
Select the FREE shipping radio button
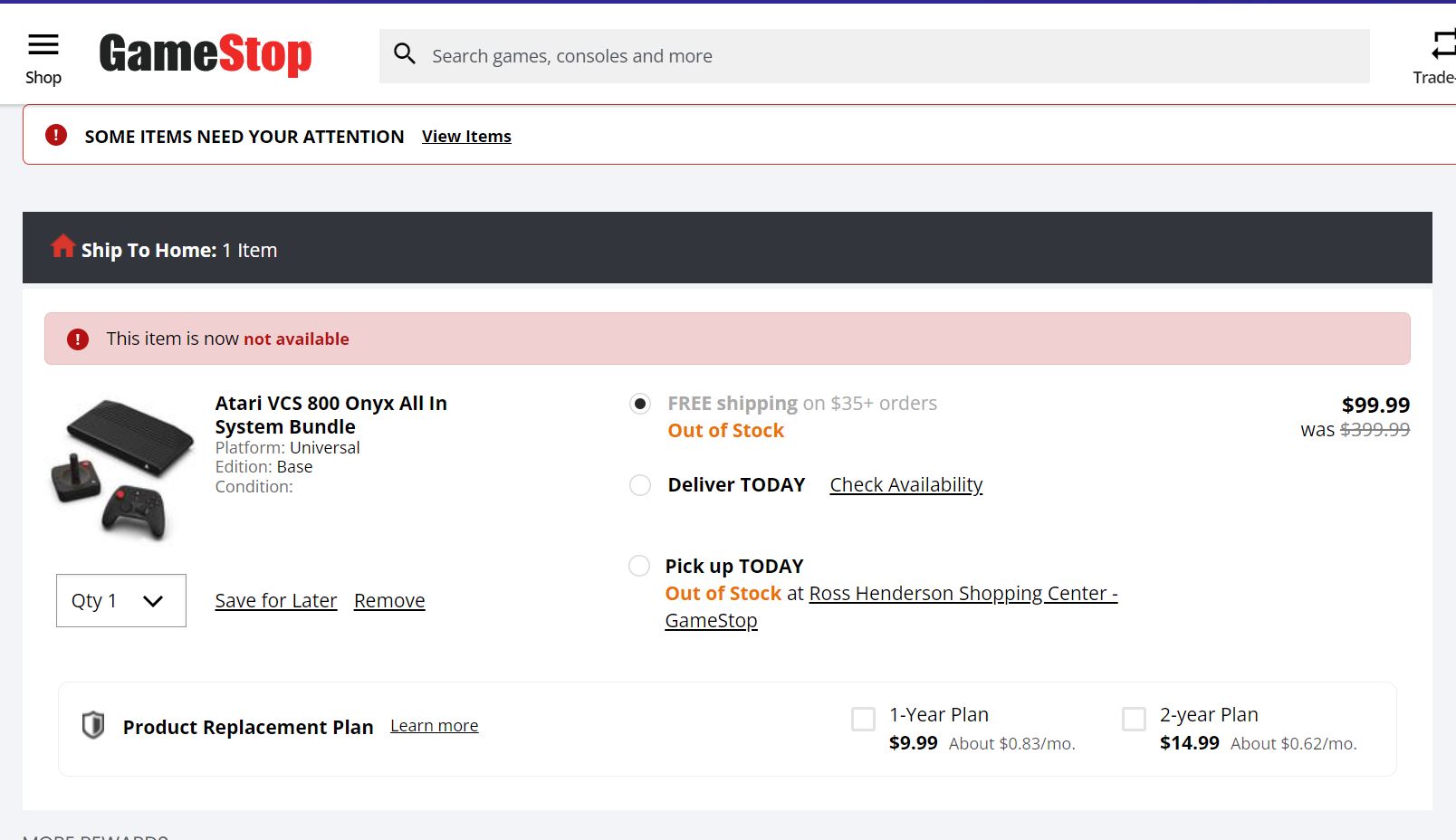[640, 404]
